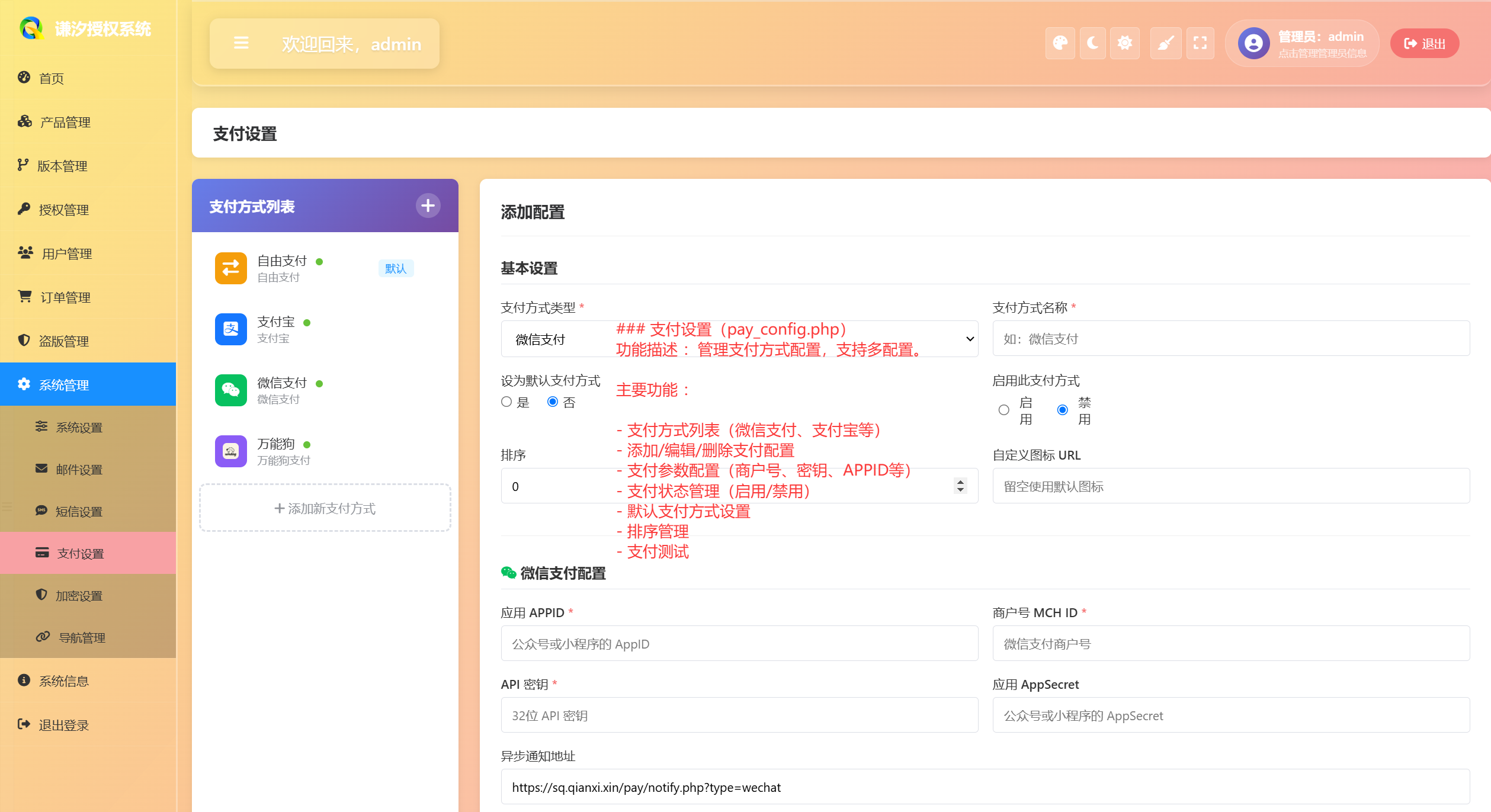Open 授权管理 in the sidebar
Screen dimensions: 1491x812
tap(88, 210)
